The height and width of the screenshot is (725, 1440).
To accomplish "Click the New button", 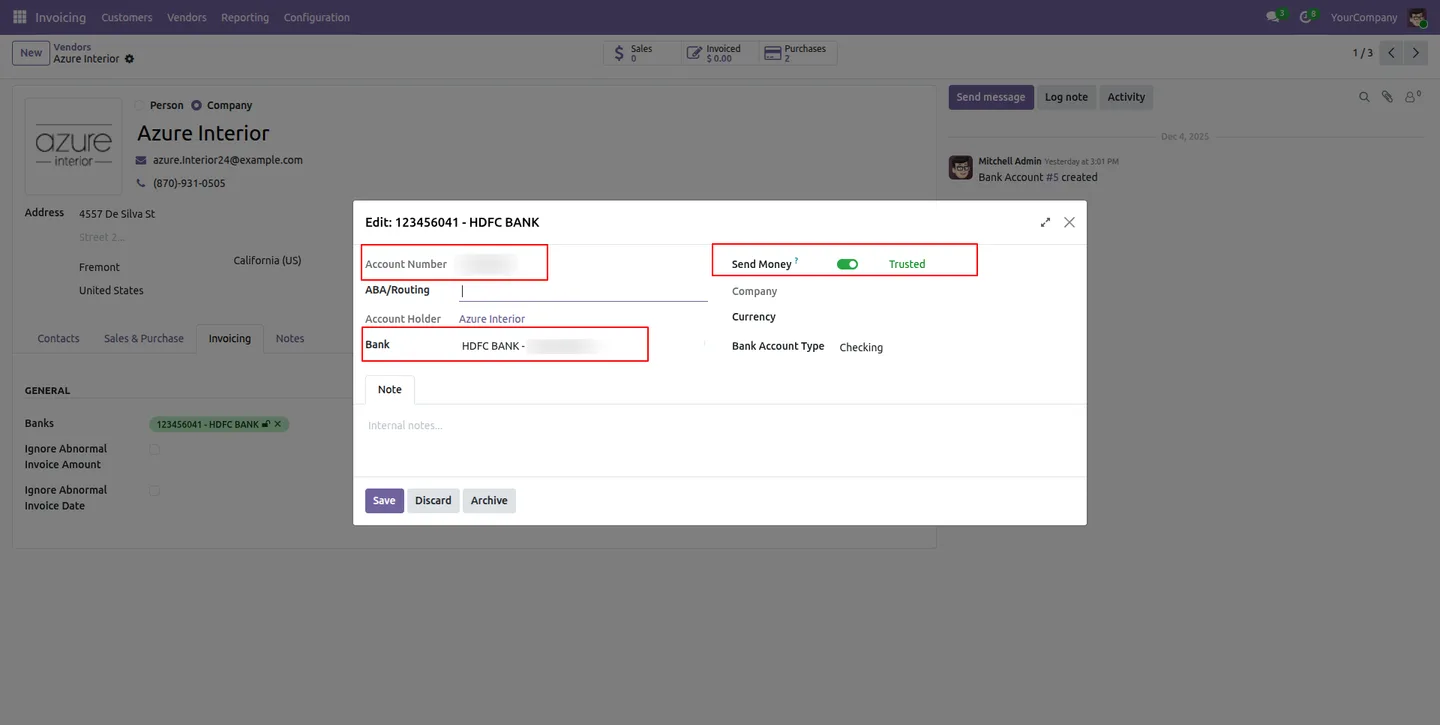I will tap(31, 53).
